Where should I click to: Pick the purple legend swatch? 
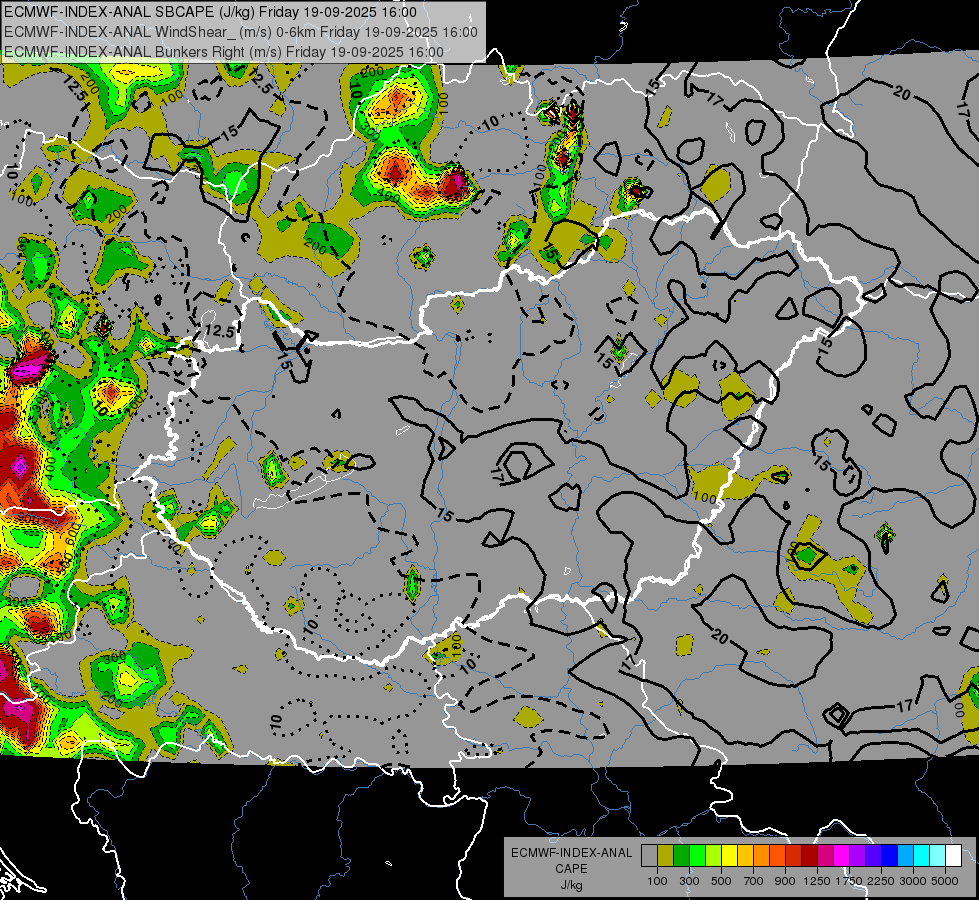(x=858, y=856)
